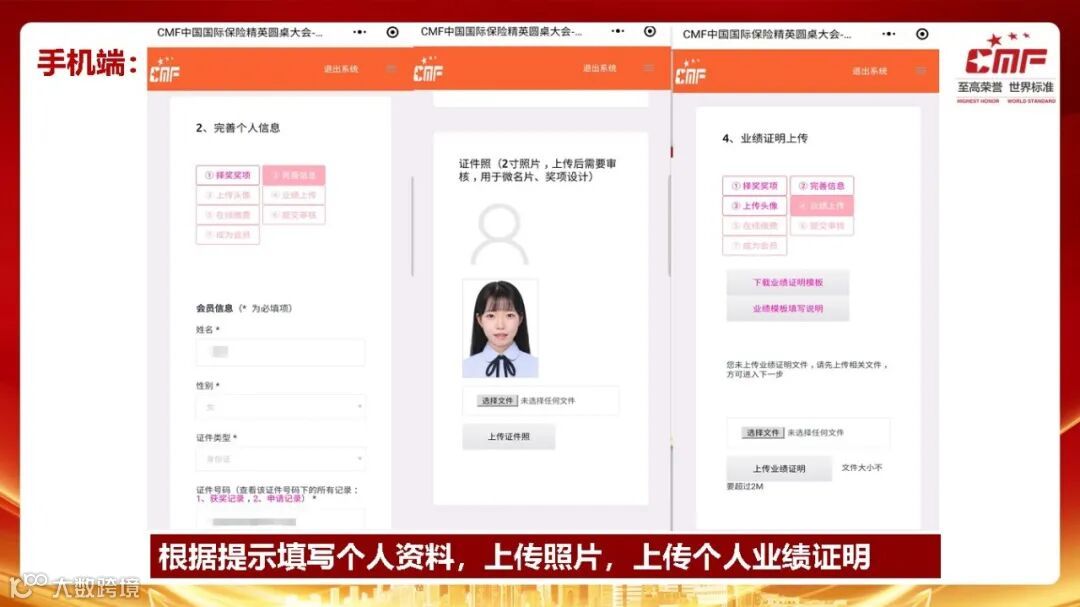Select step ① 择奖奖项 on the right phone screen
1080x607 pixels.
[755, 185]
